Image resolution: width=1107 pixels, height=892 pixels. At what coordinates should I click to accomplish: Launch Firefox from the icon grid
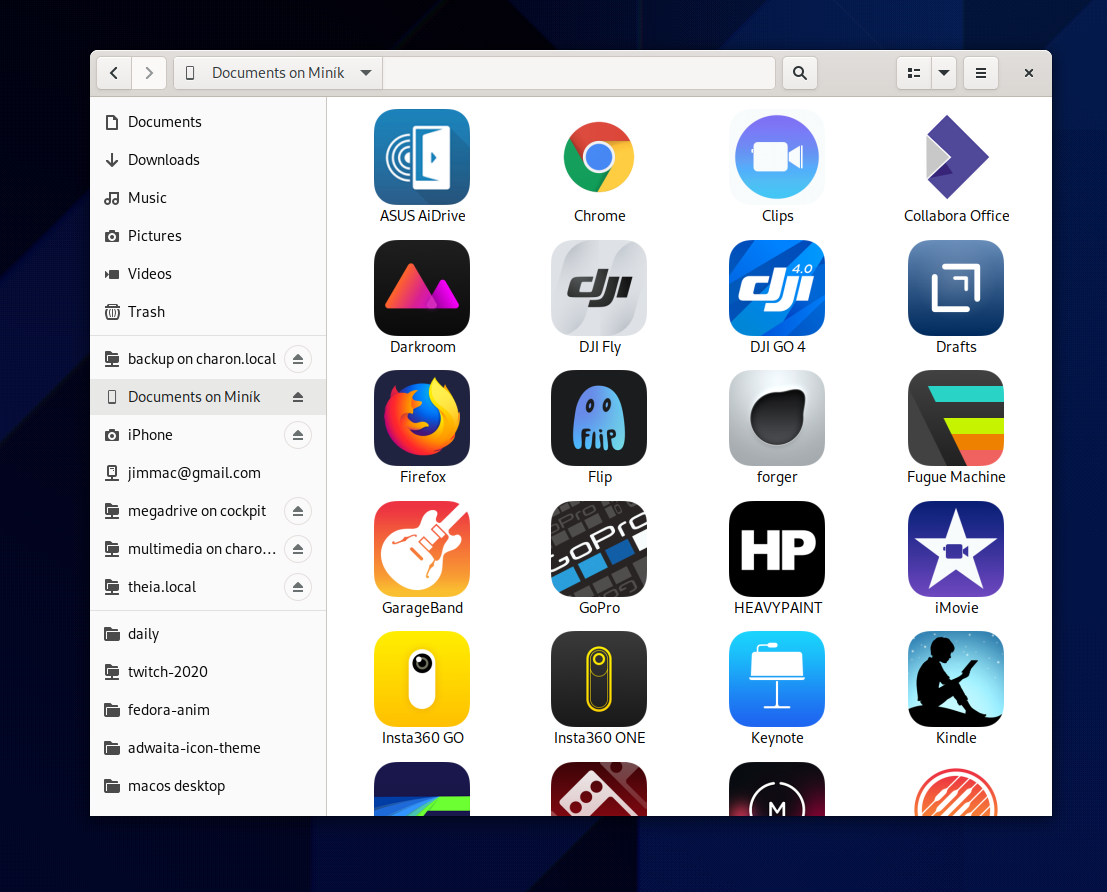[422, 418]
